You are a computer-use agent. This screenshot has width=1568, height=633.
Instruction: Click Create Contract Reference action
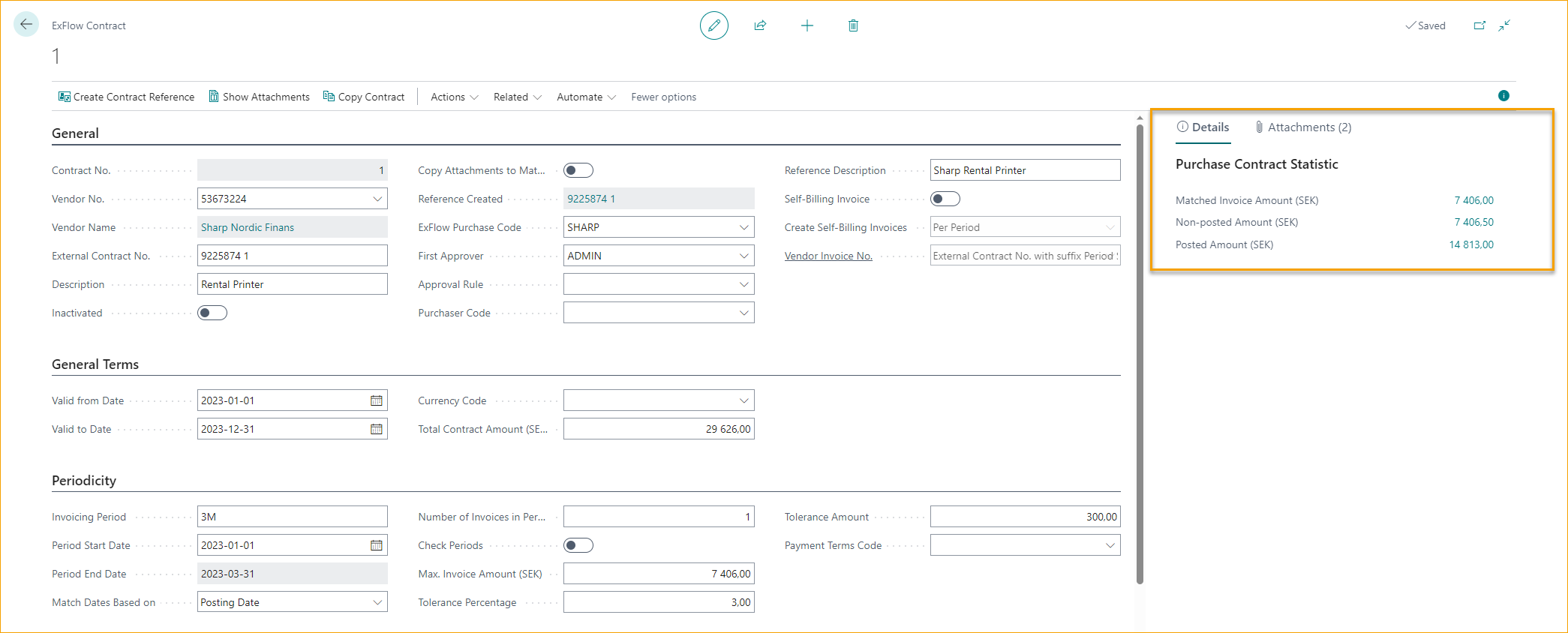126,97
